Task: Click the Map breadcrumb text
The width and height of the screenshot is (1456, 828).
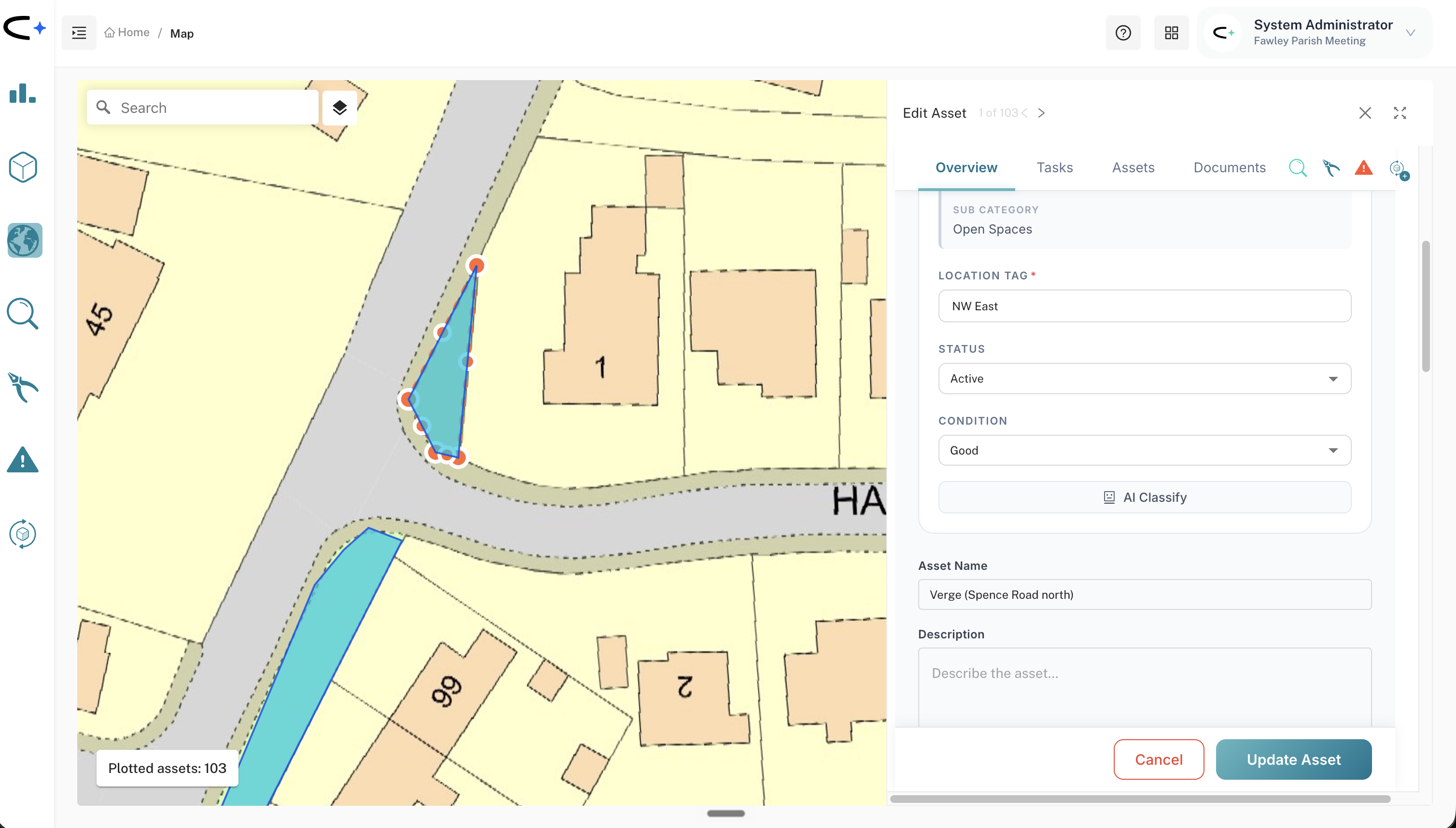Action: tap(182, 33)
